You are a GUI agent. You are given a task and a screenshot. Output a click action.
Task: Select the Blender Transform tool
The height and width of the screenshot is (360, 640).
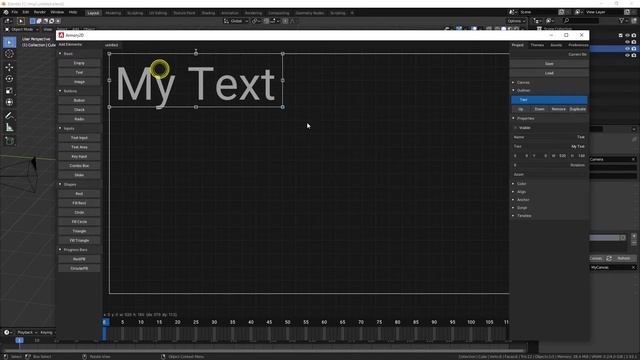(9, 102)
